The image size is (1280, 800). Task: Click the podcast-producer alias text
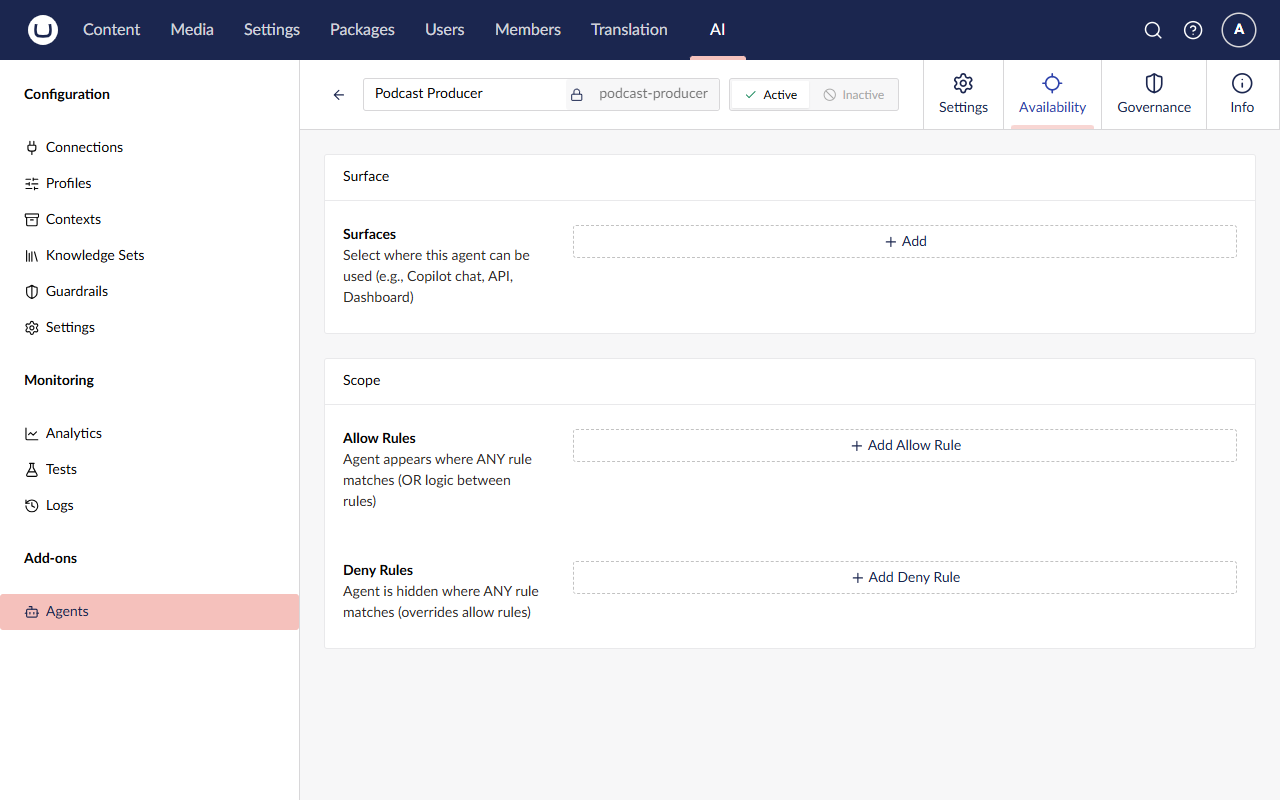[x=653, y=94]
